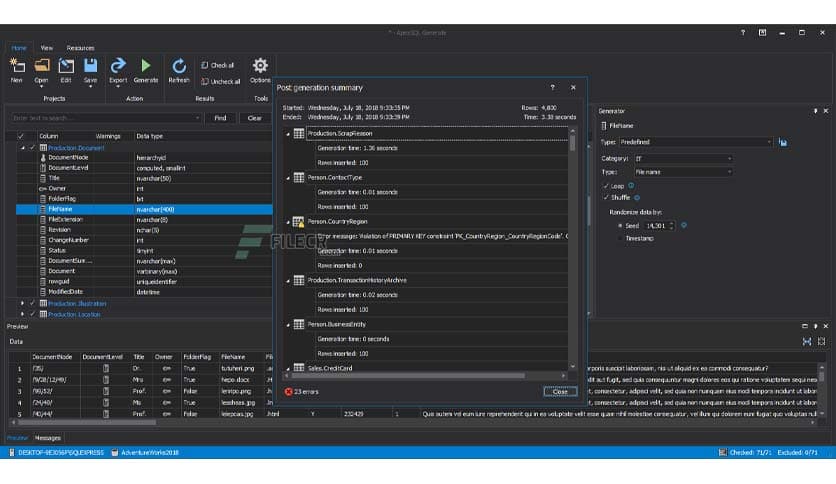Select the Timestamp radio option
Image resolution: width=836 pixels, height=484 pixels.
(620, 239)
